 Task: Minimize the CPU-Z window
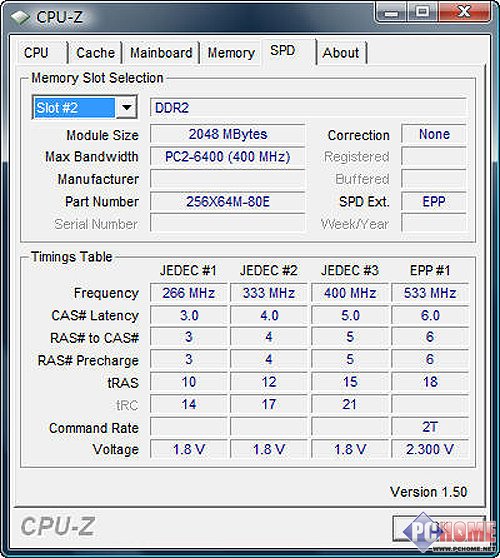[x=391, y=13]
